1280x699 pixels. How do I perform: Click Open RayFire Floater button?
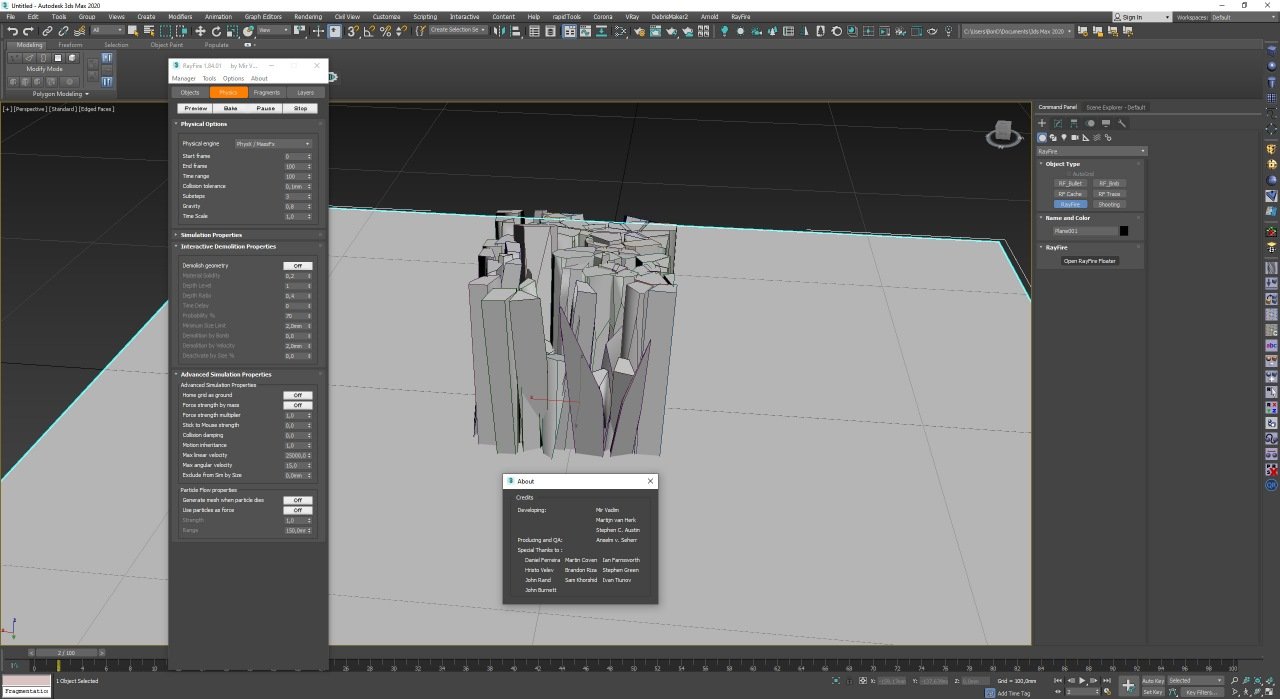tap(1089, 261)
